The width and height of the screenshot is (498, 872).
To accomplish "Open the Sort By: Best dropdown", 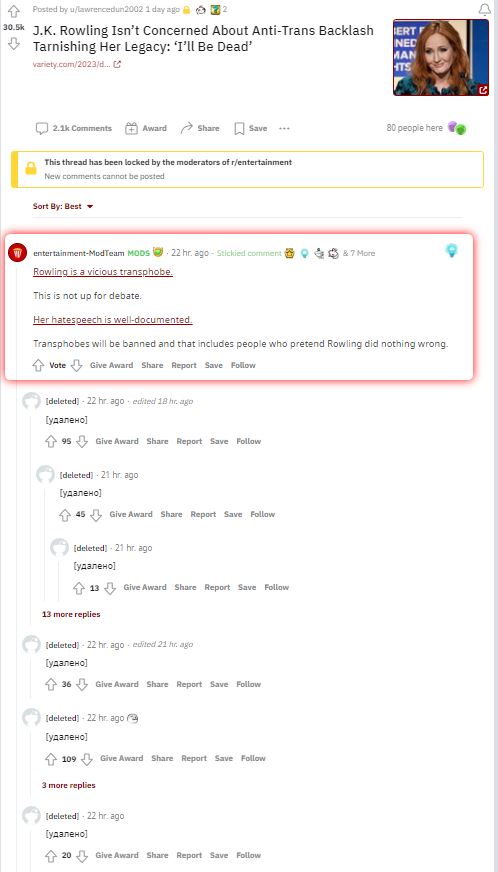I will tap(63, 206).
